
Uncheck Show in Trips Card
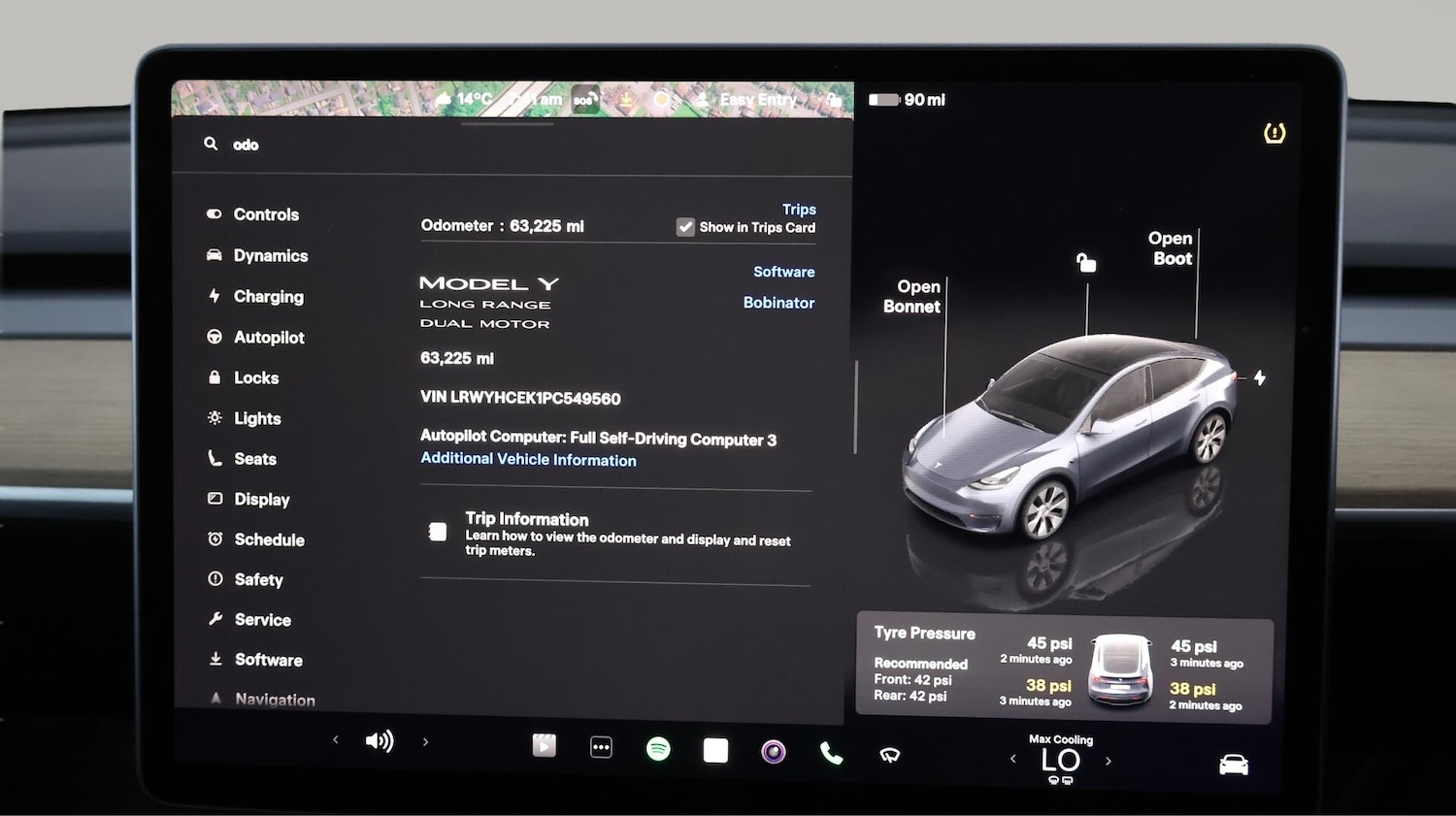tap(685, 227)
